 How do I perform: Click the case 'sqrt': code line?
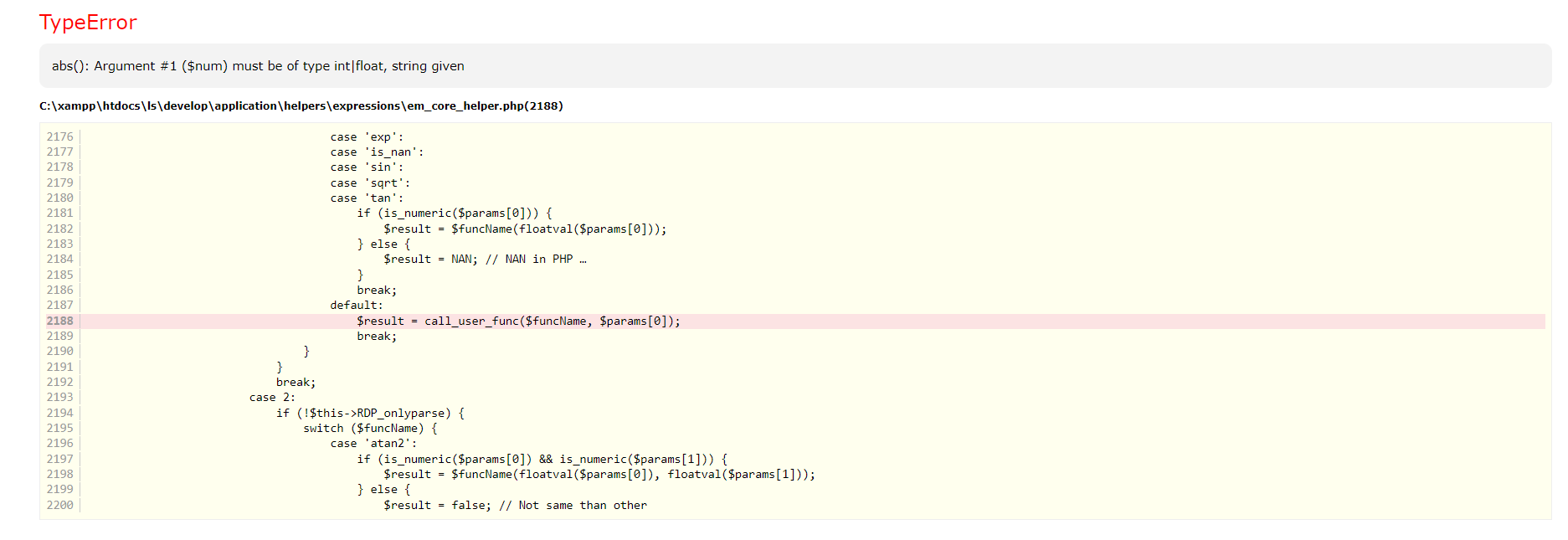coord(370,183)
